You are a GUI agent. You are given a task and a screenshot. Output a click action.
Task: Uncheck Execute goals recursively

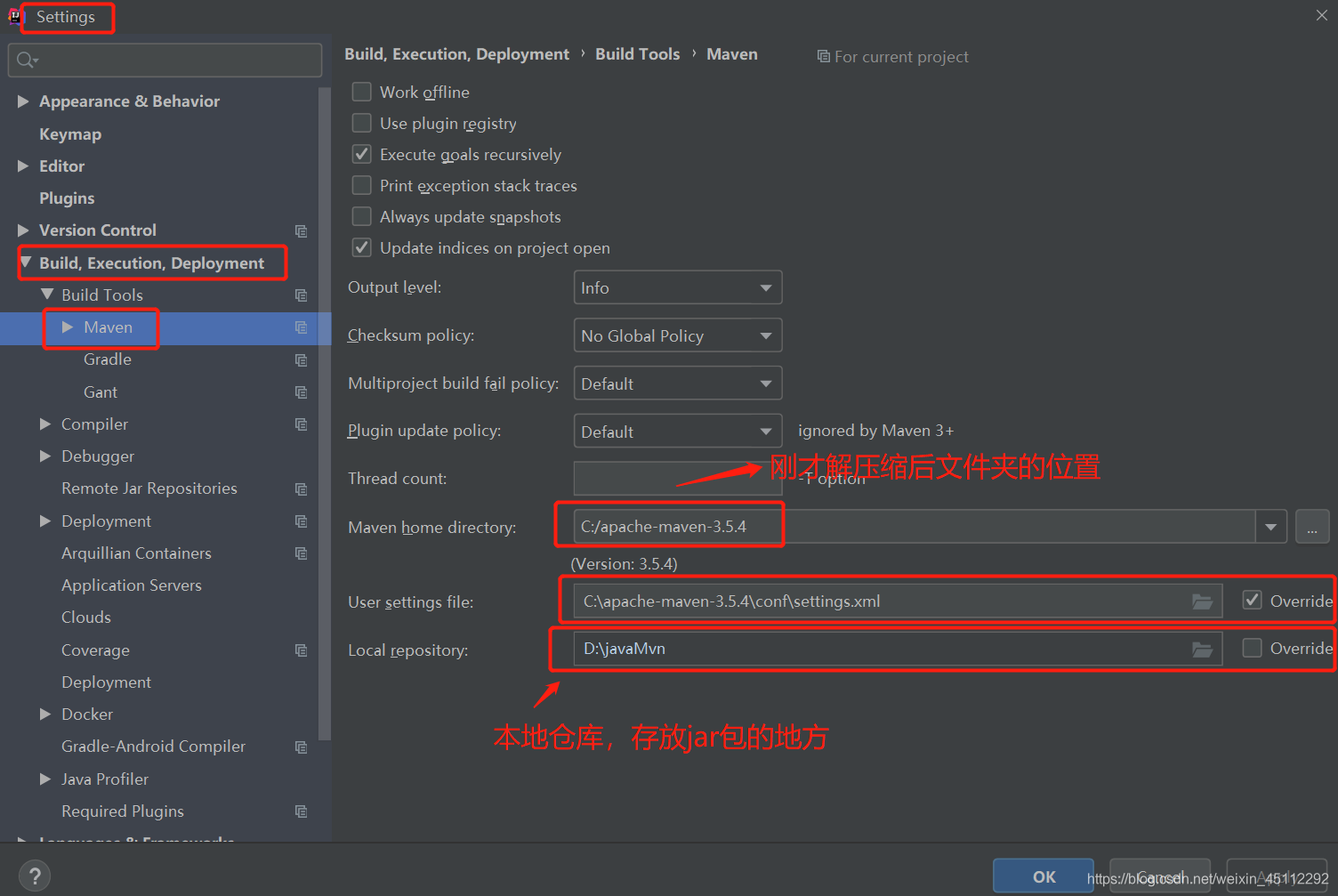click(362, 154)
